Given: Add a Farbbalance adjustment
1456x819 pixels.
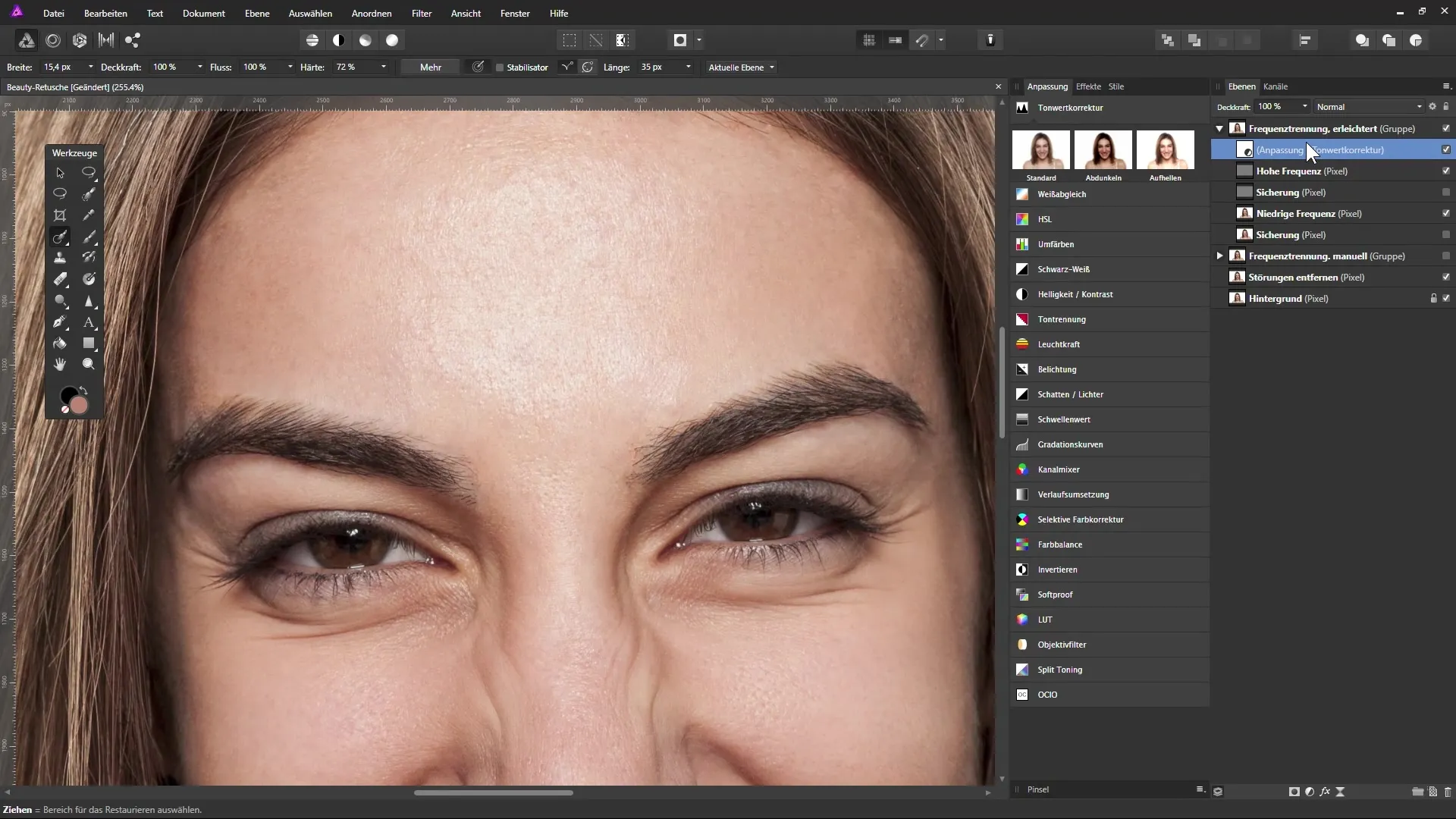Looking at the screenshot, I should pos(1110,544).
